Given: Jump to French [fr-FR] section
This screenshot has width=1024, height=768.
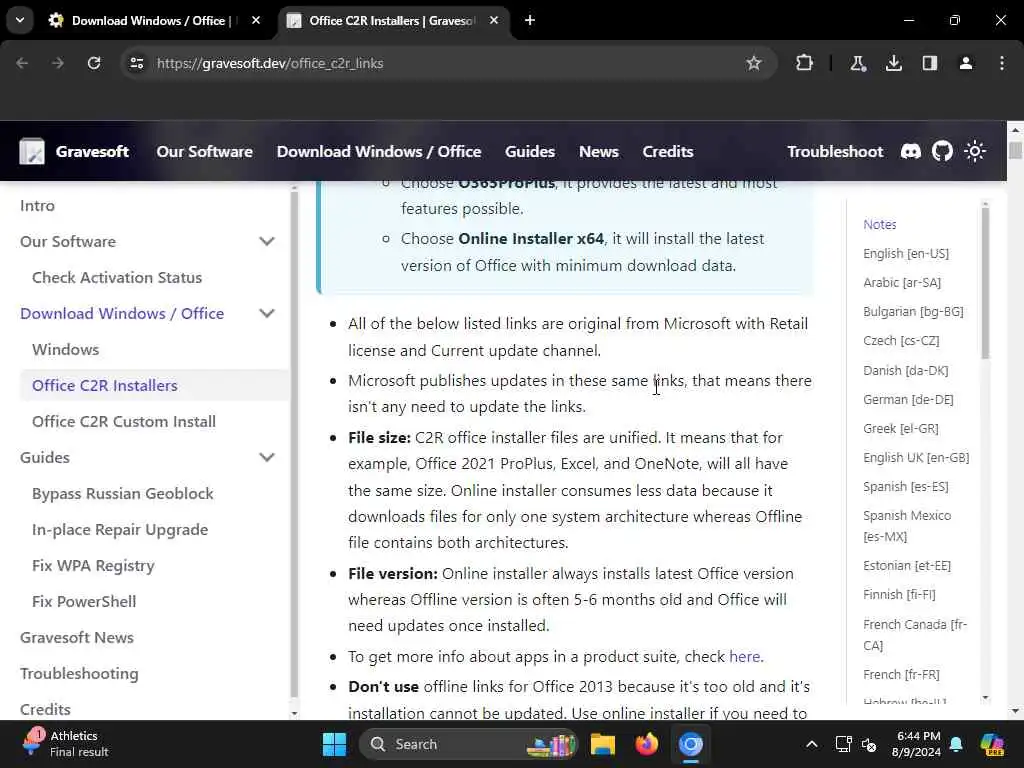Looking at the screenshot, I should 901,674.
